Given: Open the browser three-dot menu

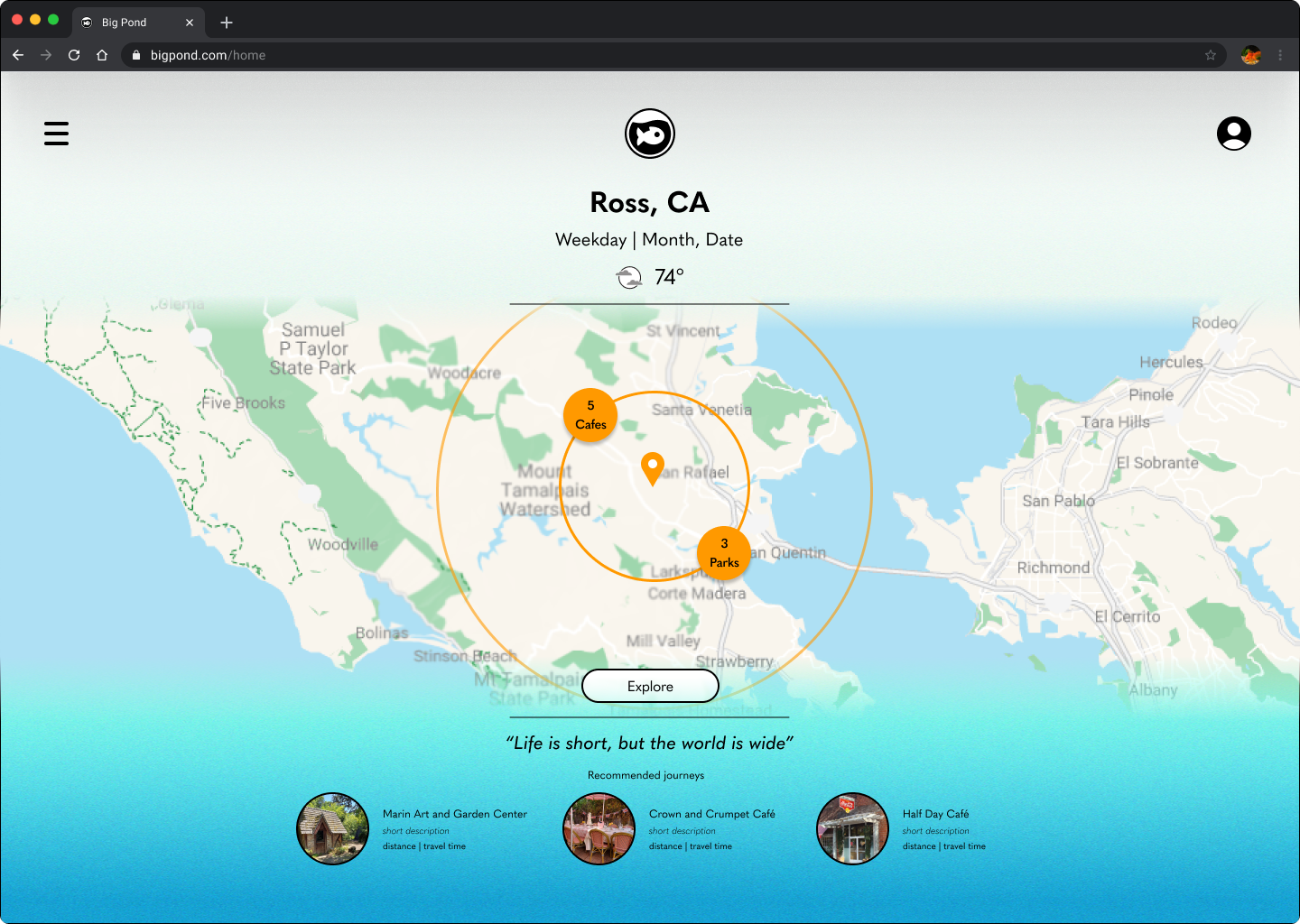Looking at the screenshot, I should click(1280, 55).
